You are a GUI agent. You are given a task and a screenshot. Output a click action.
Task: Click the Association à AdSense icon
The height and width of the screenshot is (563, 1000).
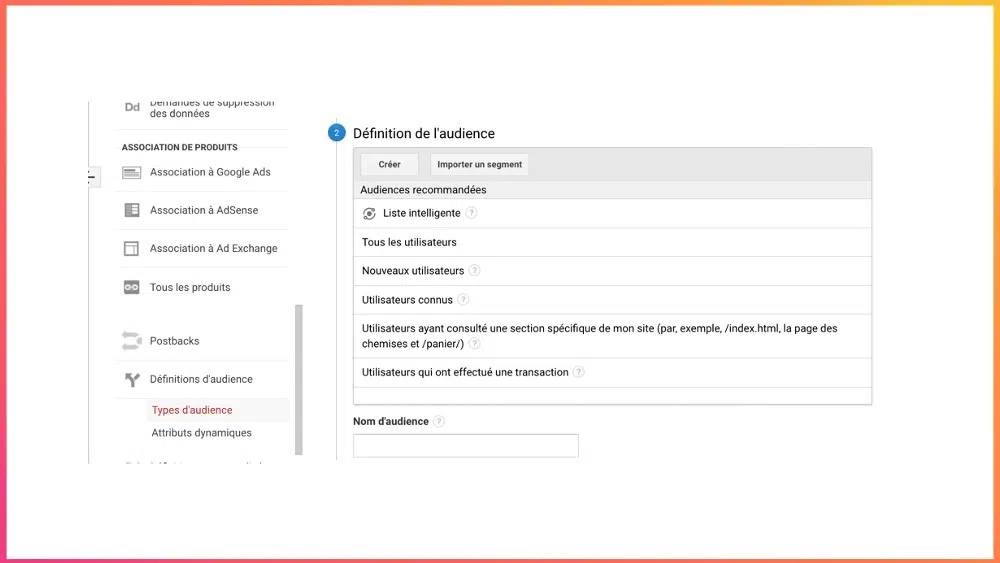(131, 210)
